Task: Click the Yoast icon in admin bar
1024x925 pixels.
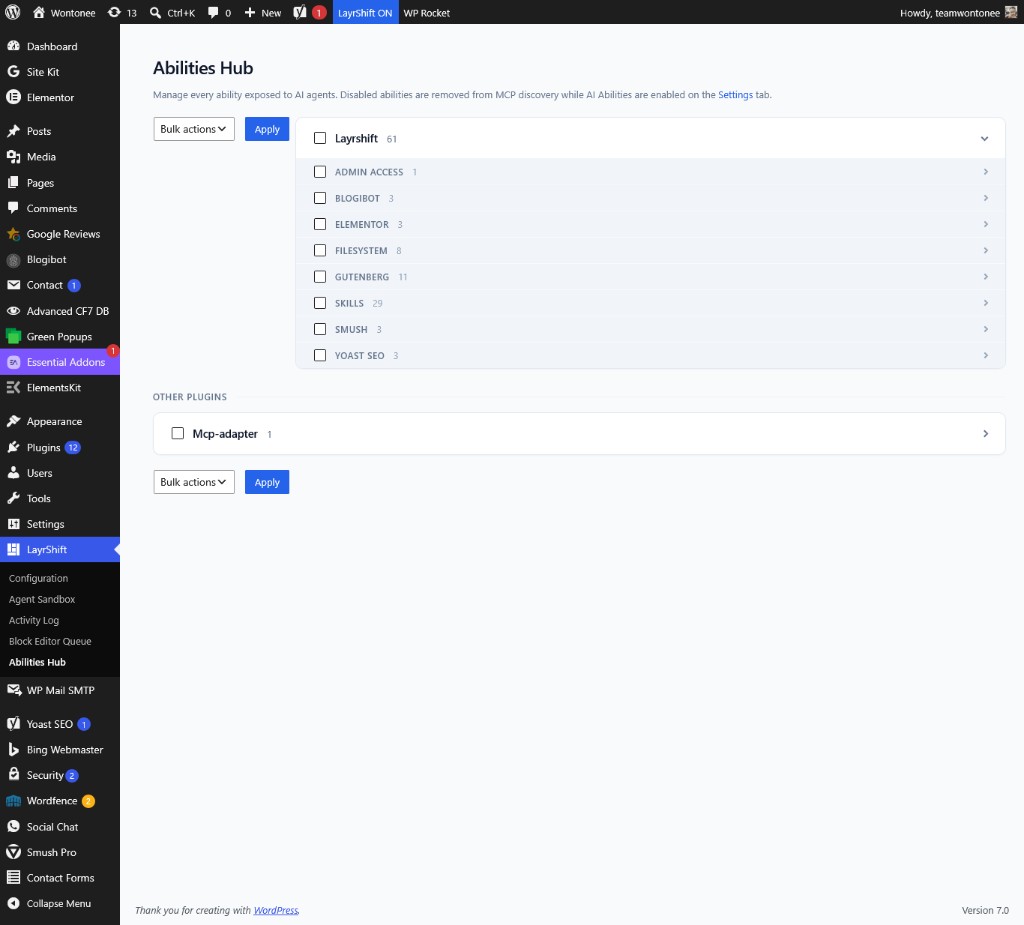Action: [x=300, y=12]
